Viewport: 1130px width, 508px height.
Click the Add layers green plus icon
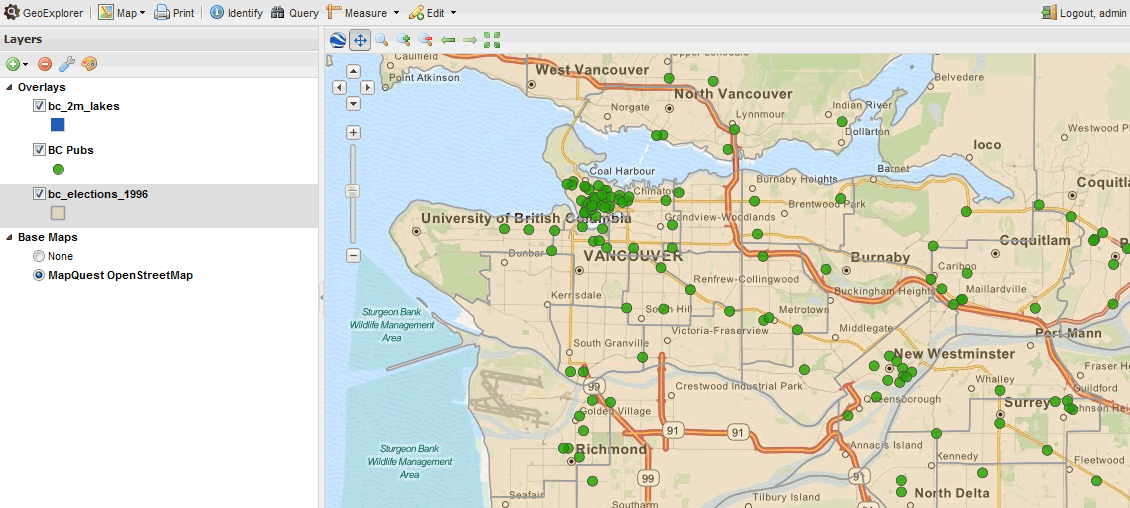point(13,64)
